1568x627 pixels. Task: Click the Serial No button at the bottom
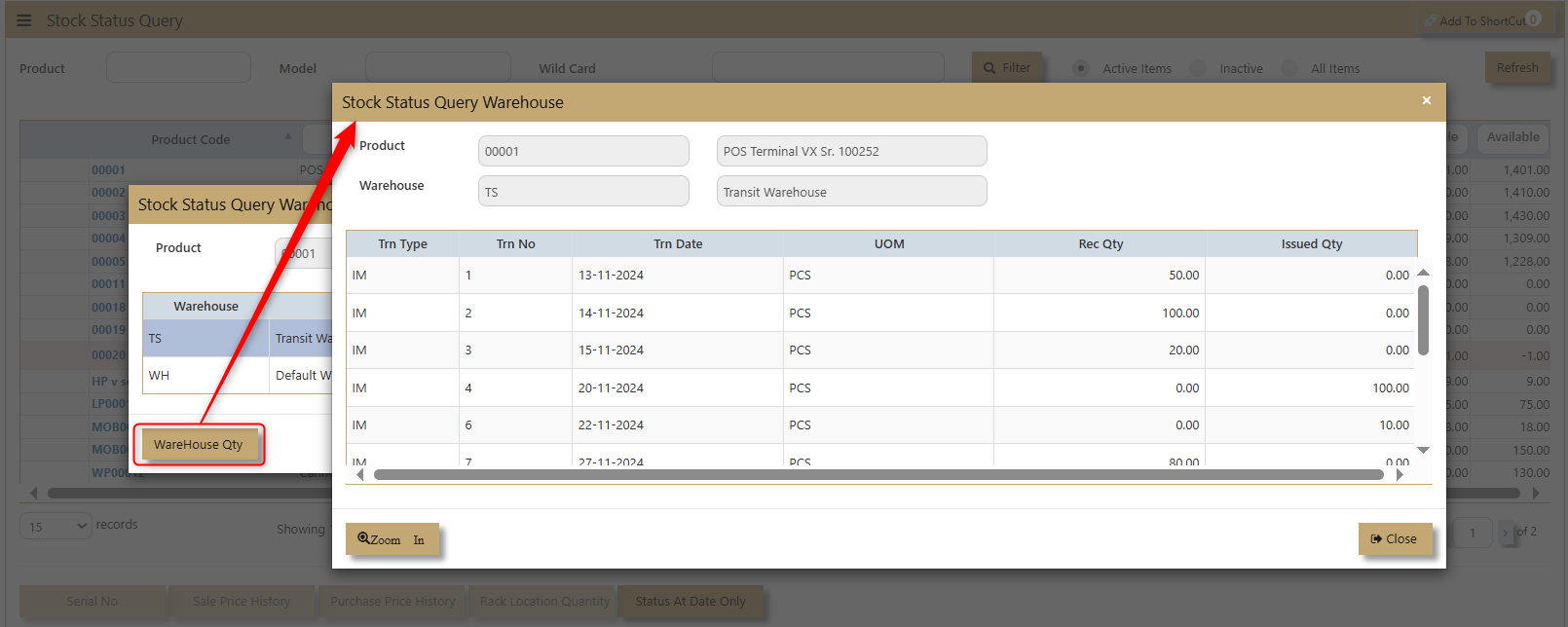point(93,601)
